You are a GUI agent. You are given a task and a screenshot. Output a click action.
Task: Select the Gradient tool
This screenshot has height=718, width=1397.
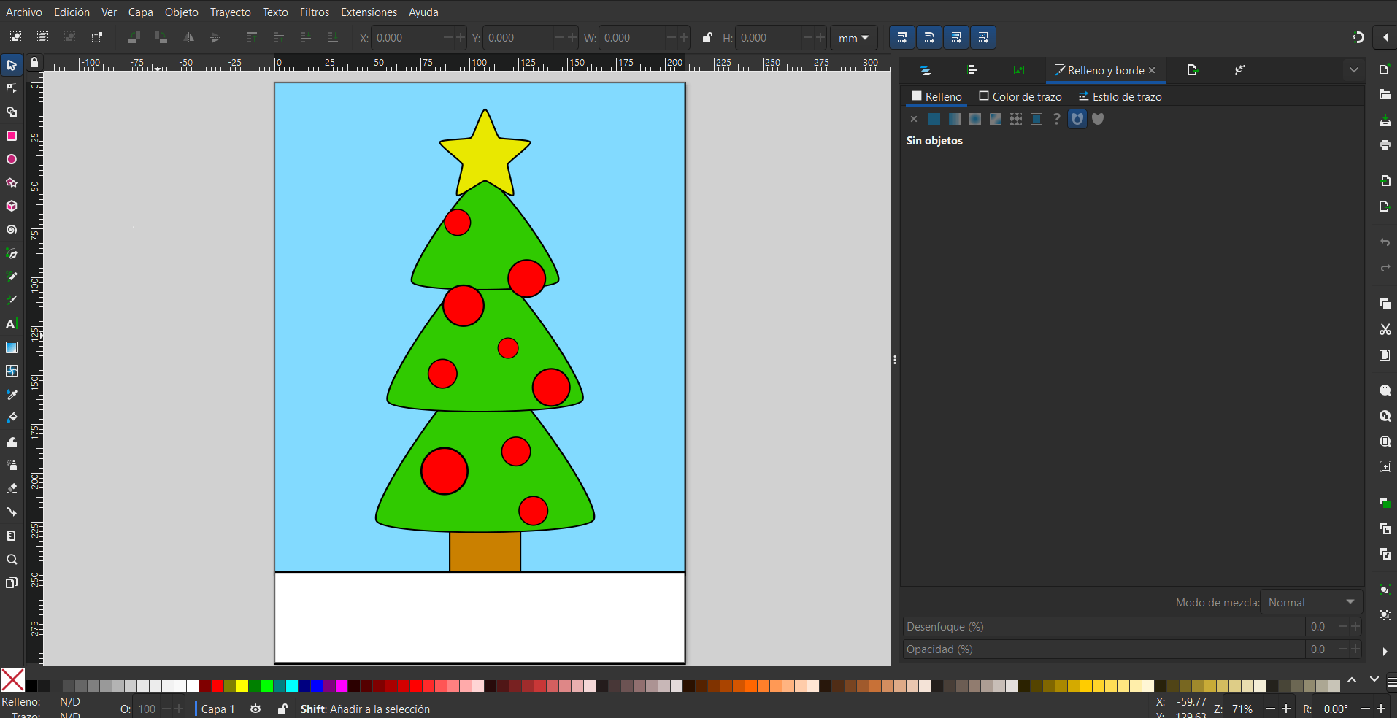pos(12,348)
